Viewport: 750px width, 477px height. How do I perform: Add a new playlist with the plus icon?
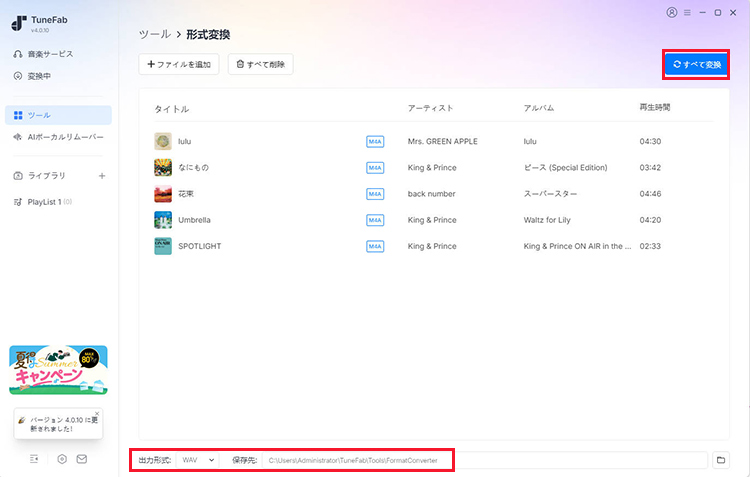coord(102,176)
